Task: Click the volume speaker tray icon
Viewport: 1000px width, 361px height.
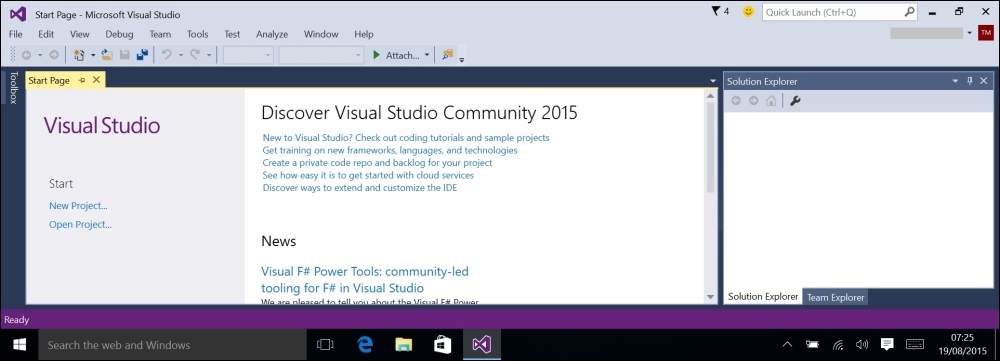Action: (862, 344)
